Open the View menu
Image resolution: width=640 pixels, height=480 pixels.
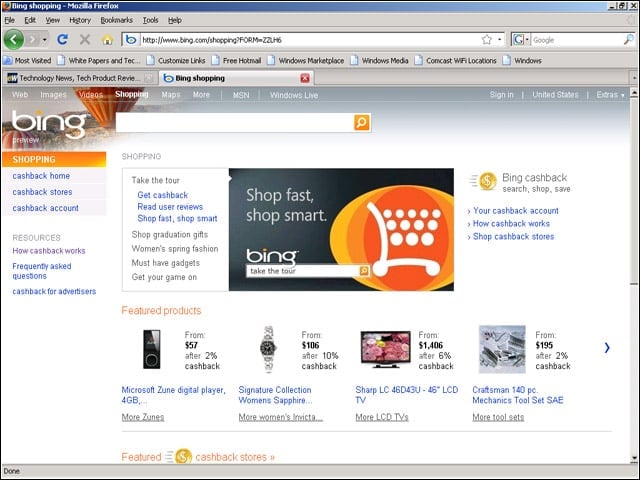(x=53, y=20)
